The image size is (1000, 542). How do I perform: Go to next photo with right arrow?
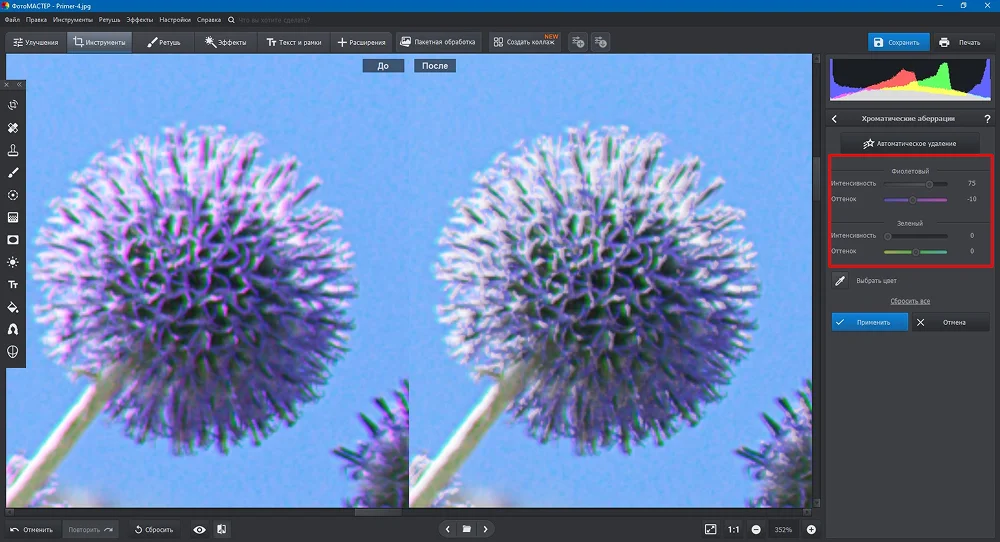pos(485,529)
